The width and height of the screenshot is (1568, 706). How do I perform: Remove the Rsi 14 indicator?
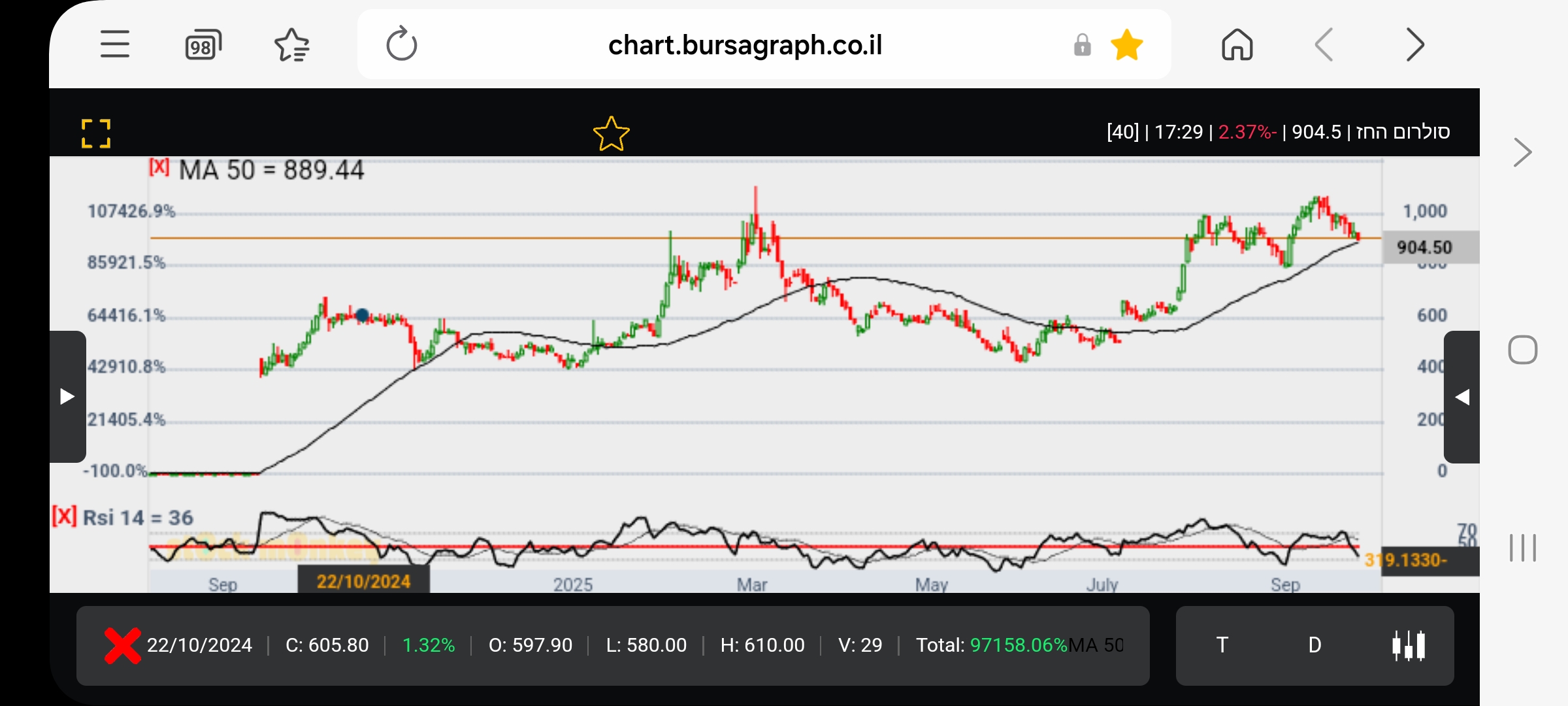coord(64,516)
